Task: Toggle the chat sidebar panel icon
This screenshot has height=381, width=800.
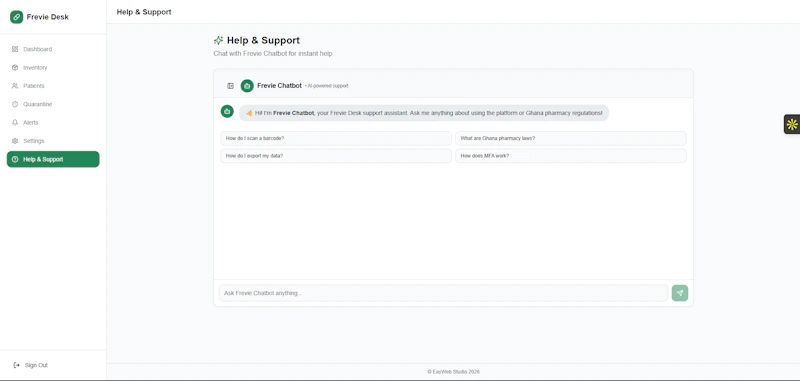Action: click(x=231, y=86)
